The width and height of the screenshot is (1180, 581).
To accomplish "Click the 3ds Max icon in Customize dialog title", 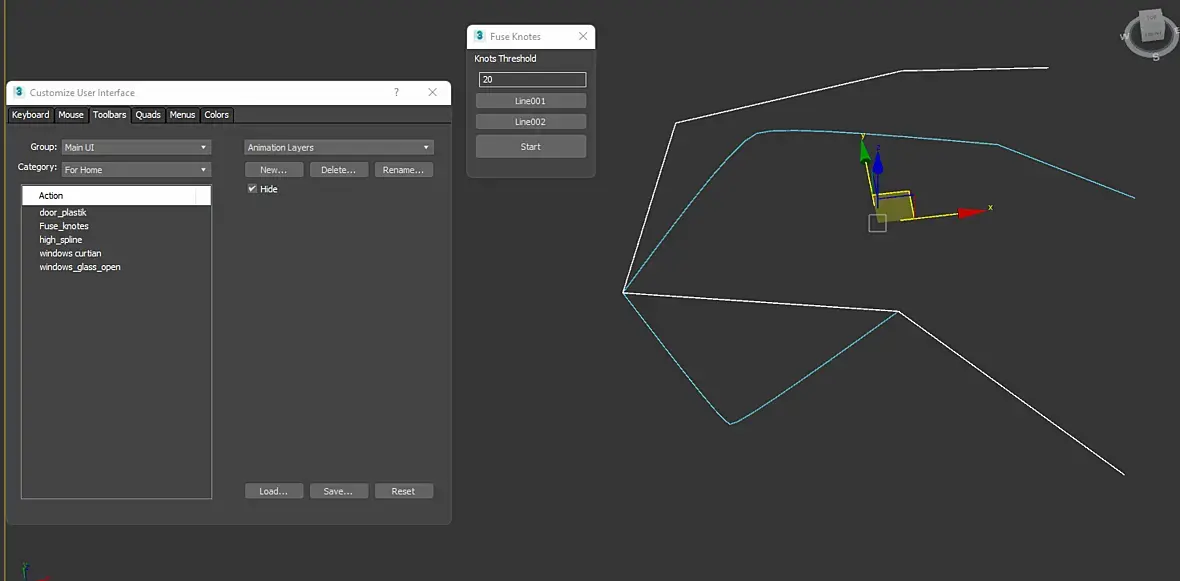I will tap(19, 92).
